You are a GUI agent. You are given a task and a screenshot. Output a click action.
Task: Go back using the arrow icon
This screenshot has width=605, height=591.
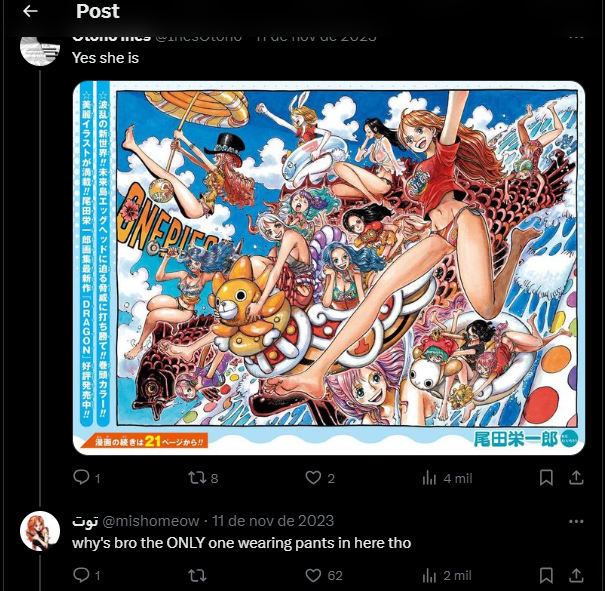(x=30, y=11)
